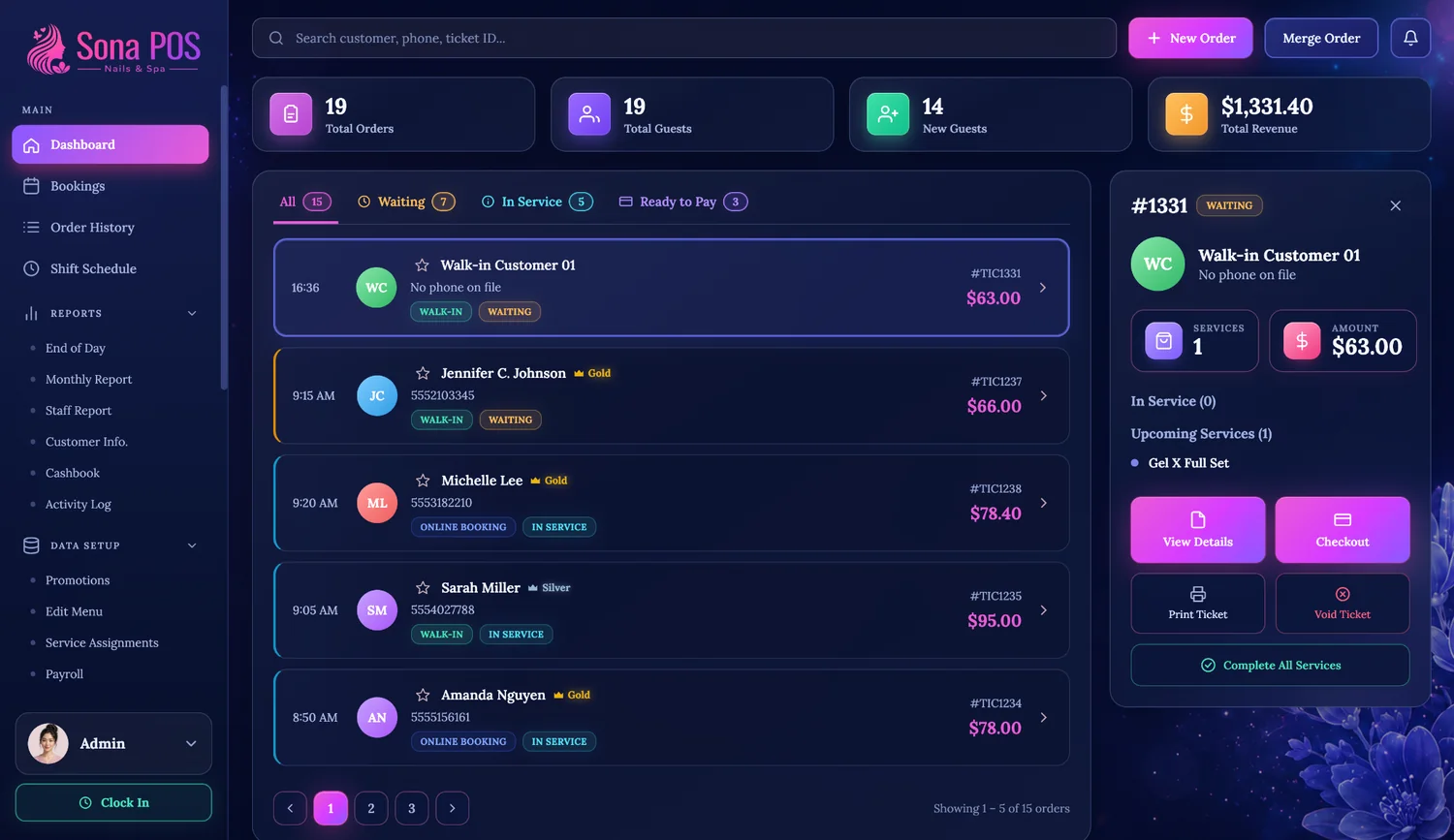Switch to the Ready to Pay tab
The width and height of the screenshot is (1454, 840).
683,202
